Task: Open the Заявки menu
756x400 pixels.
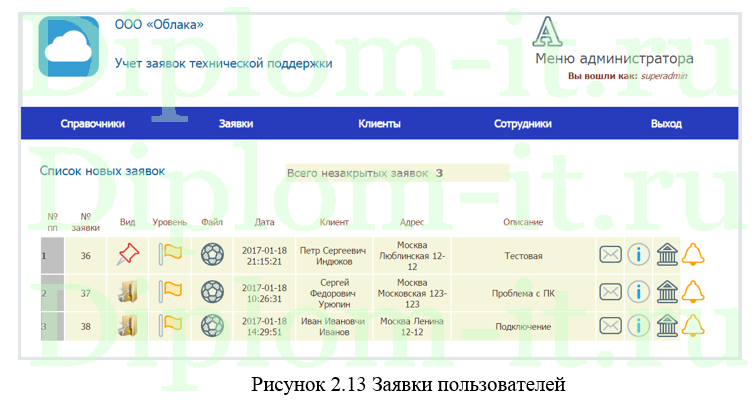Action: 236,124
